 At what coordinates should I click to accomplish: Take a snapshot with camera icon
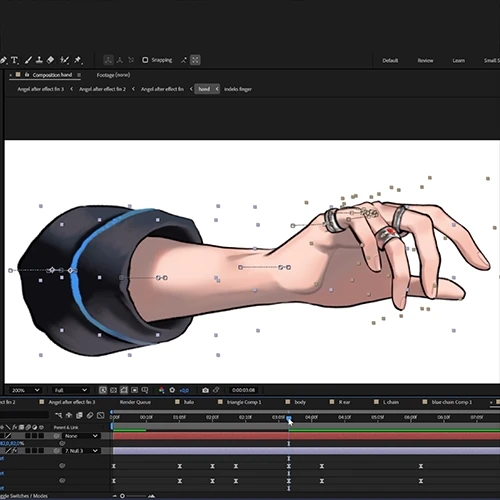pos(205,390)
